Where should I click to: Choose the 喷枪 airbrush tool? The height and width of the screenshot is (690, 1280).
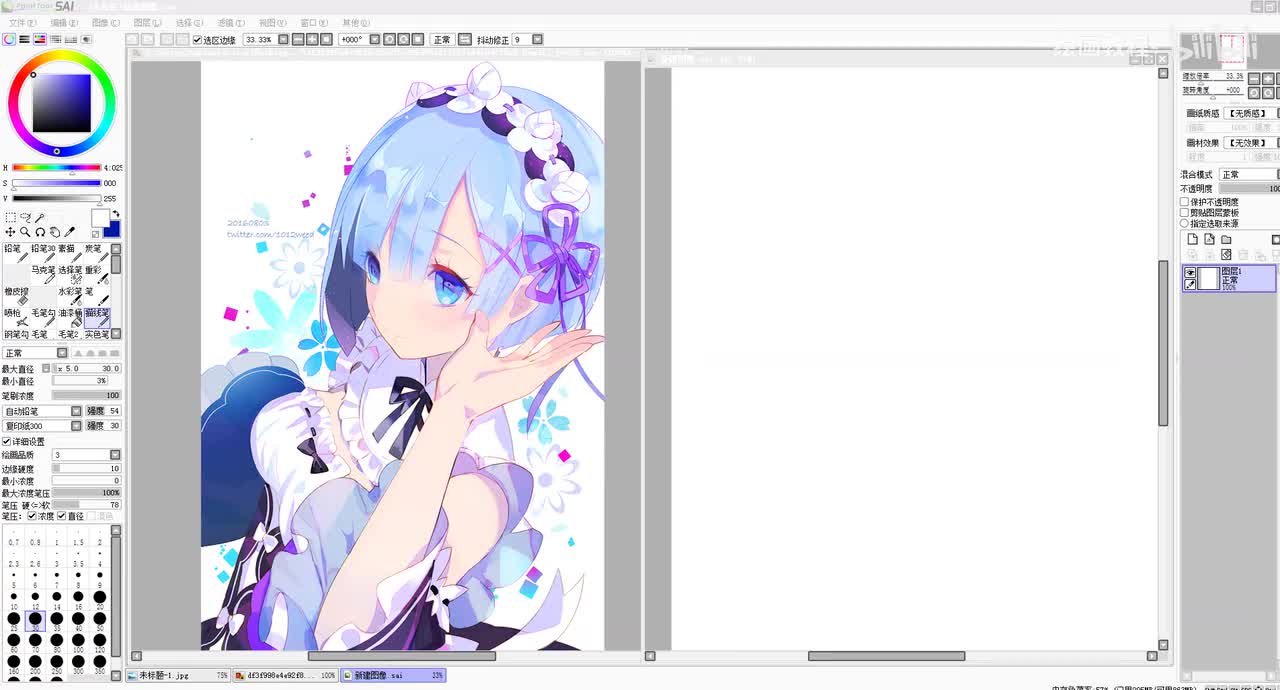15,318
